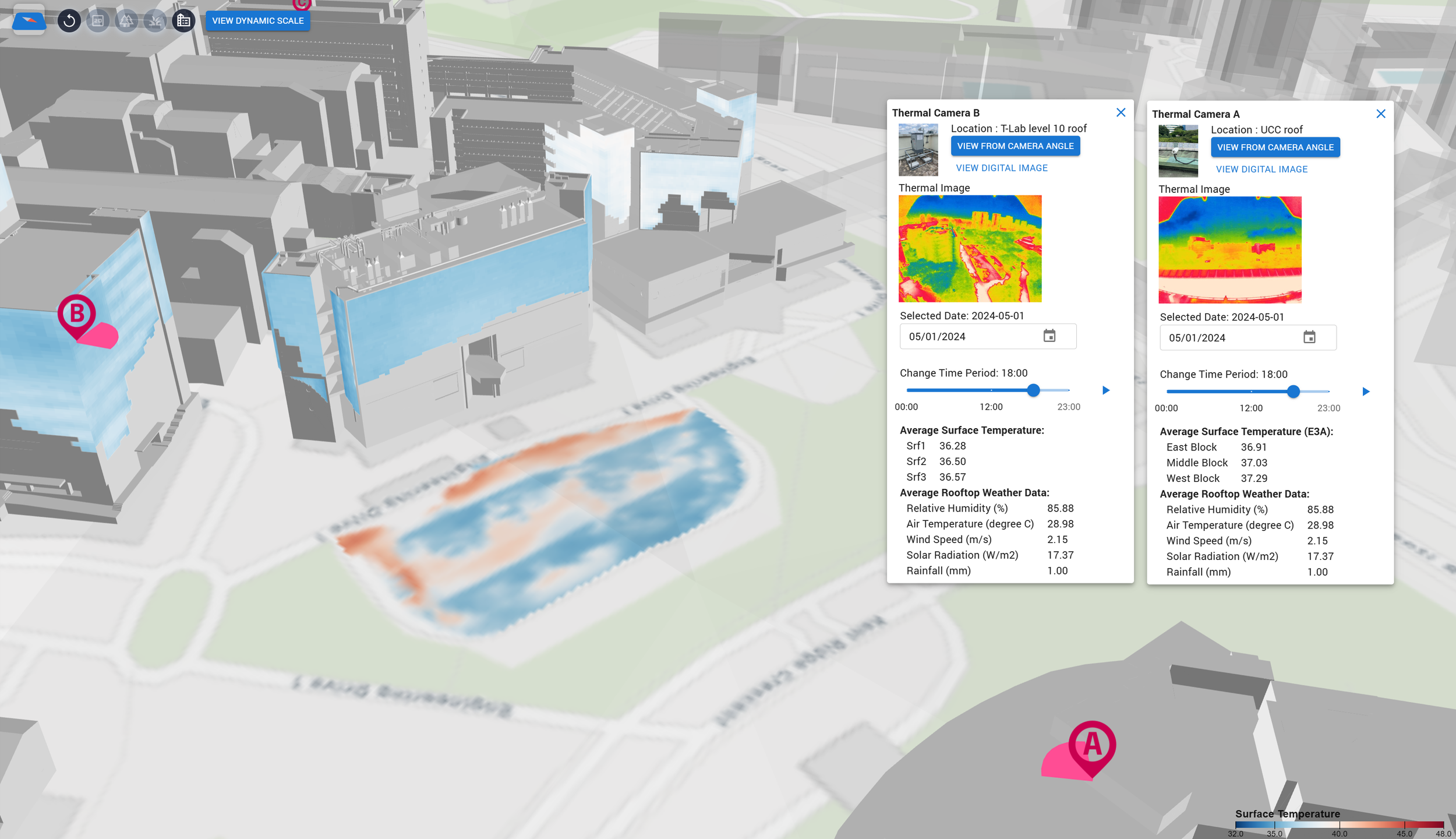Screen dimensions: 1456x839
Task: Play the time animation for Camera A
Action: (x=1365, y=392)
